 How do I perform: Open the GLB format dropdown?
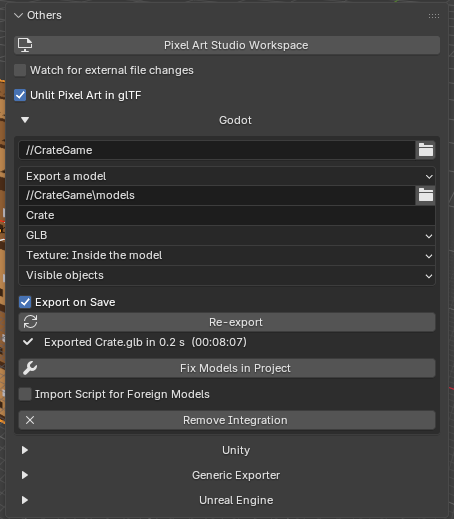pyautogui.click(x=227, y=235)
